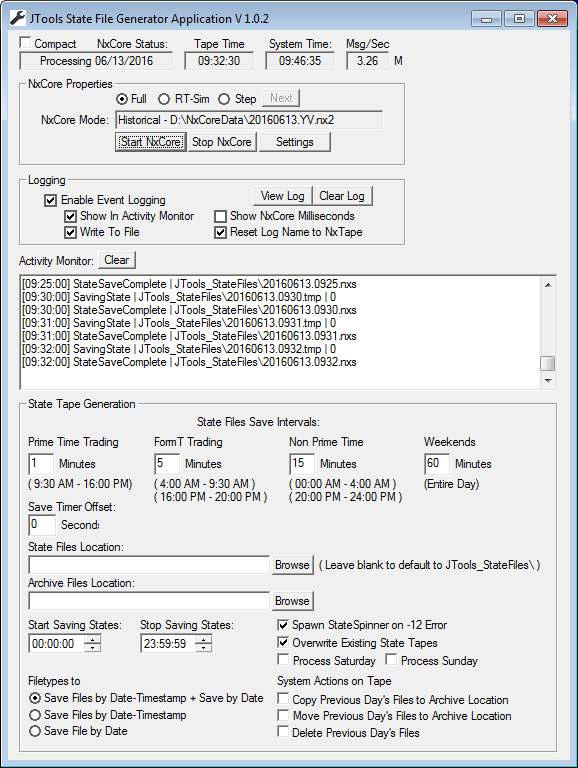Close the JTools State File Generator window
This screenshot has height=768, width=578.
coord(553,19)
